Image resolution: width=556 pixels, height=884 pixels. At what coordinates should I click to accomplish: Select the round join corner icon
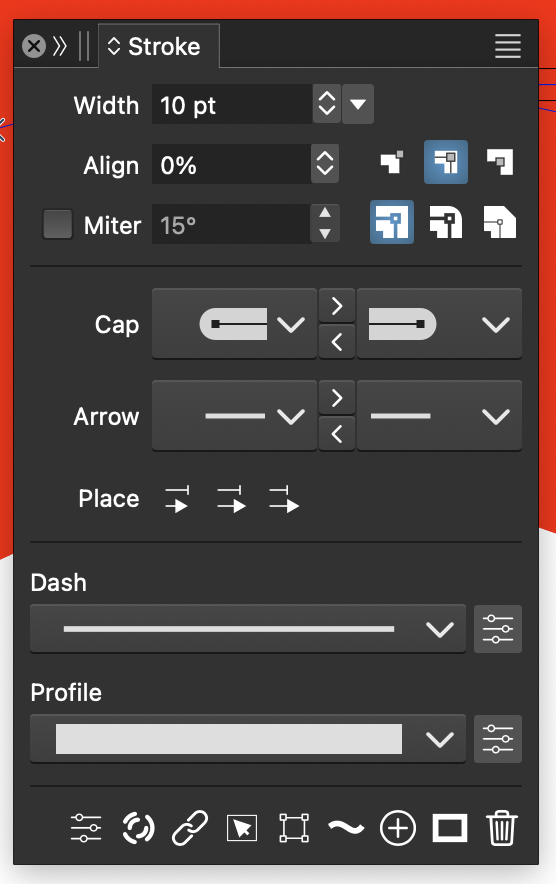[446, 222]
